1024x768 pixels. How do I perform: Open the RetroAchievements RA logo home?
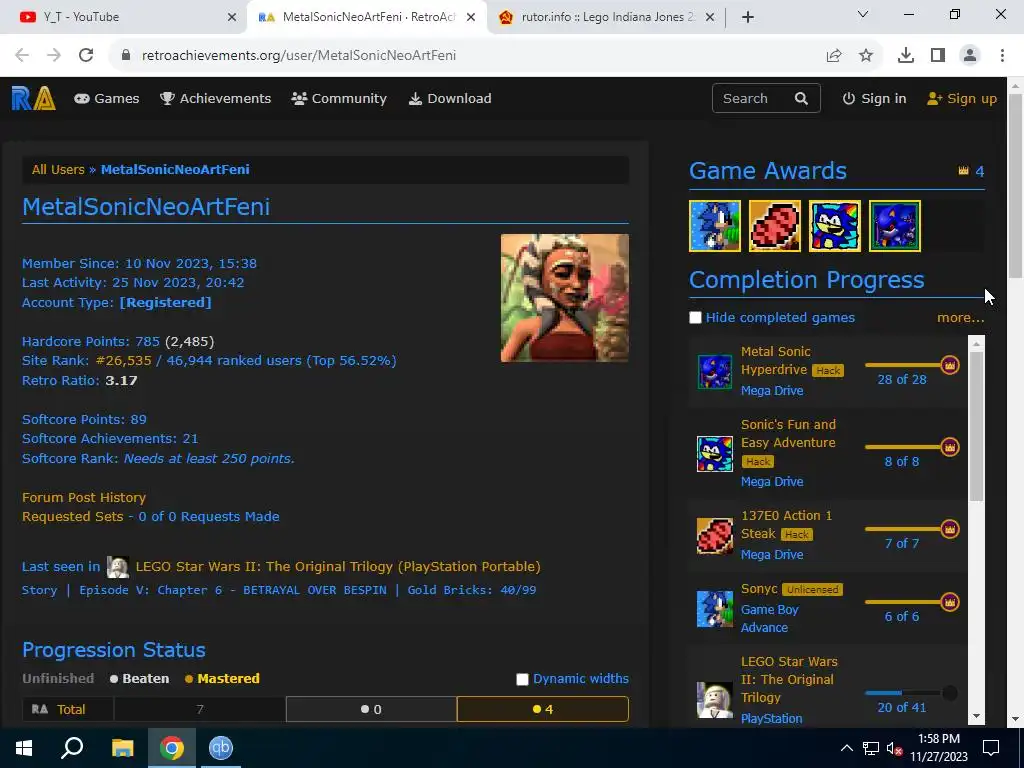[33, 99]
